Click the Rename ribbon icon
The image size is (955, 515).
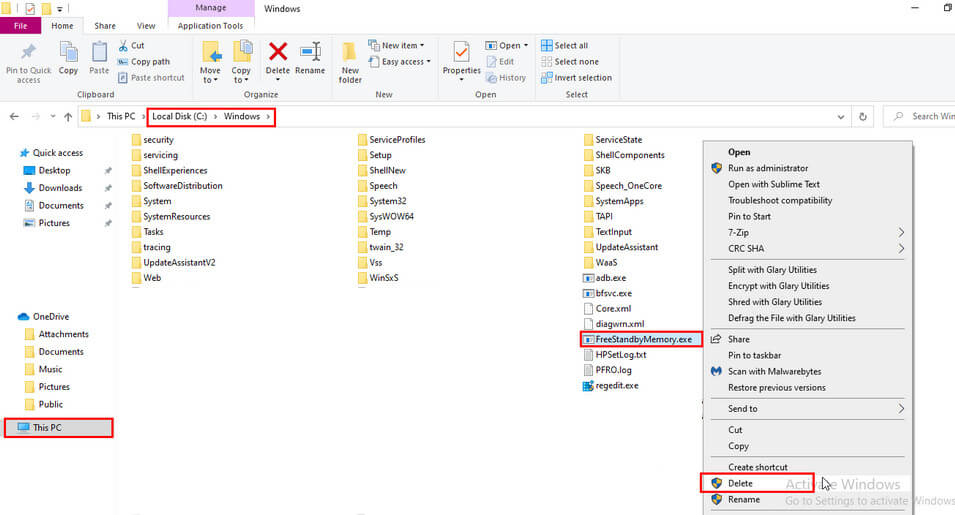click(310, 52)
